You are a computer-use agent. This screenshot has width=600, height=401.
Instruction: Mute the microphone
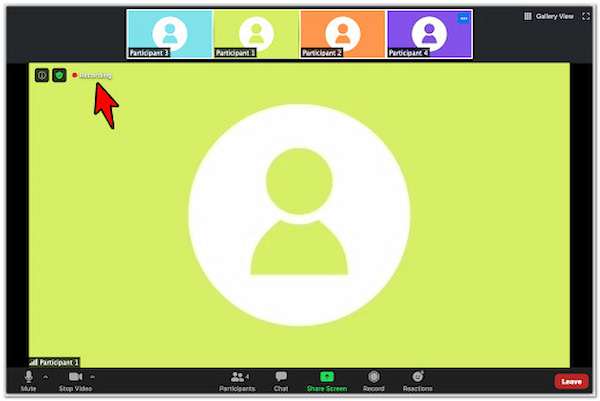[28, 381]
